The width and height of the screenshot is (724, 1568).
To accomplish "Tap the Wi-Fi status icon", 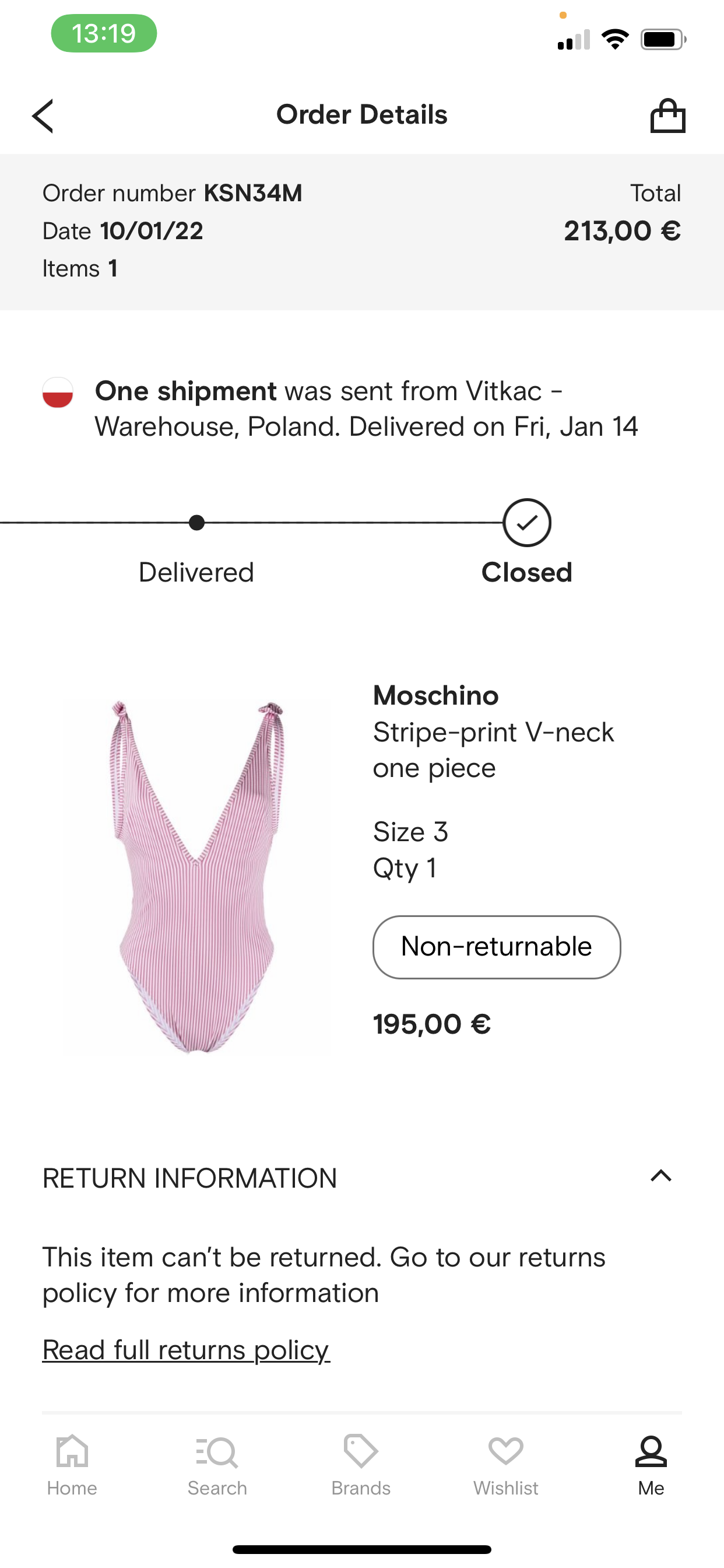I will [x=614, y=40].
